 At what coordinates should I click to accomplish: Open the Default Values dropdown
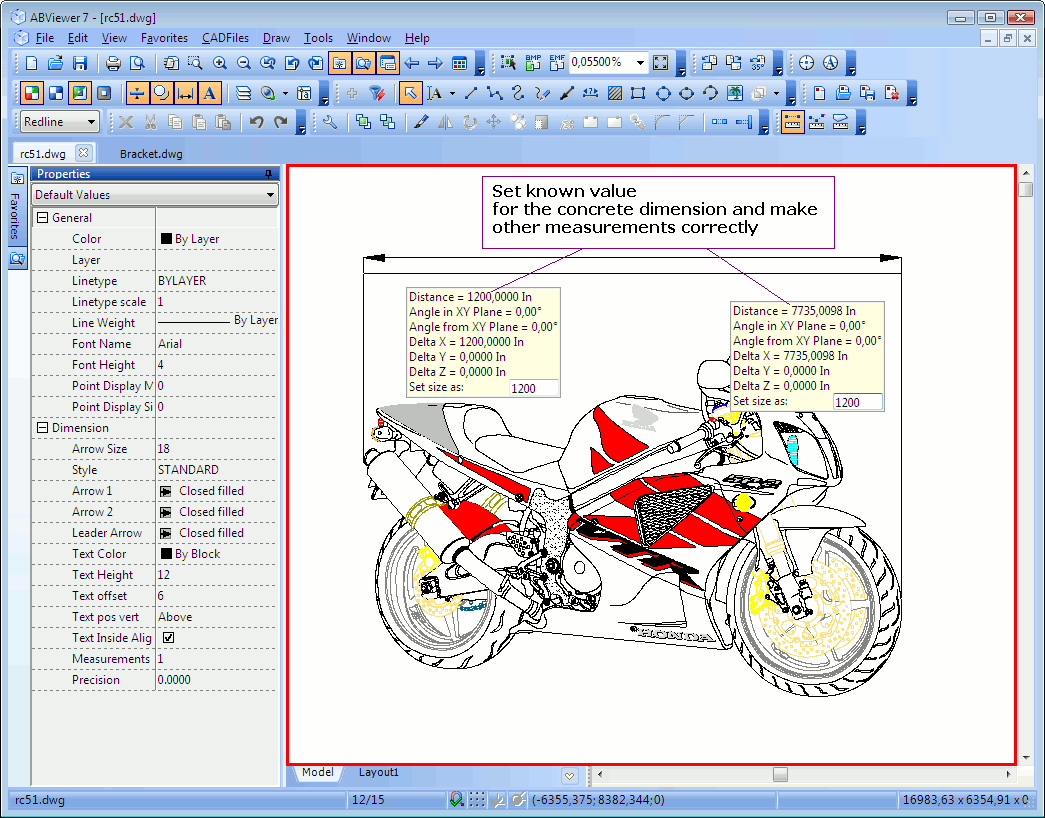[270, 195]
